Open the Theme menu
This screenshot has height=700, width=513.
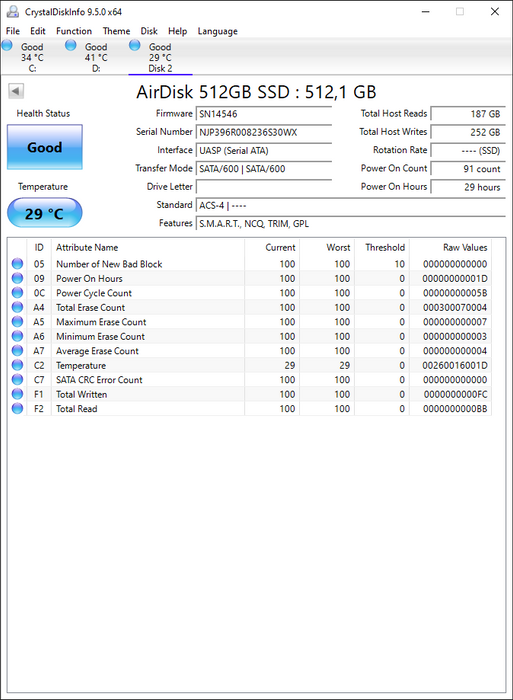pyautogui.click(x=116, y=31)
